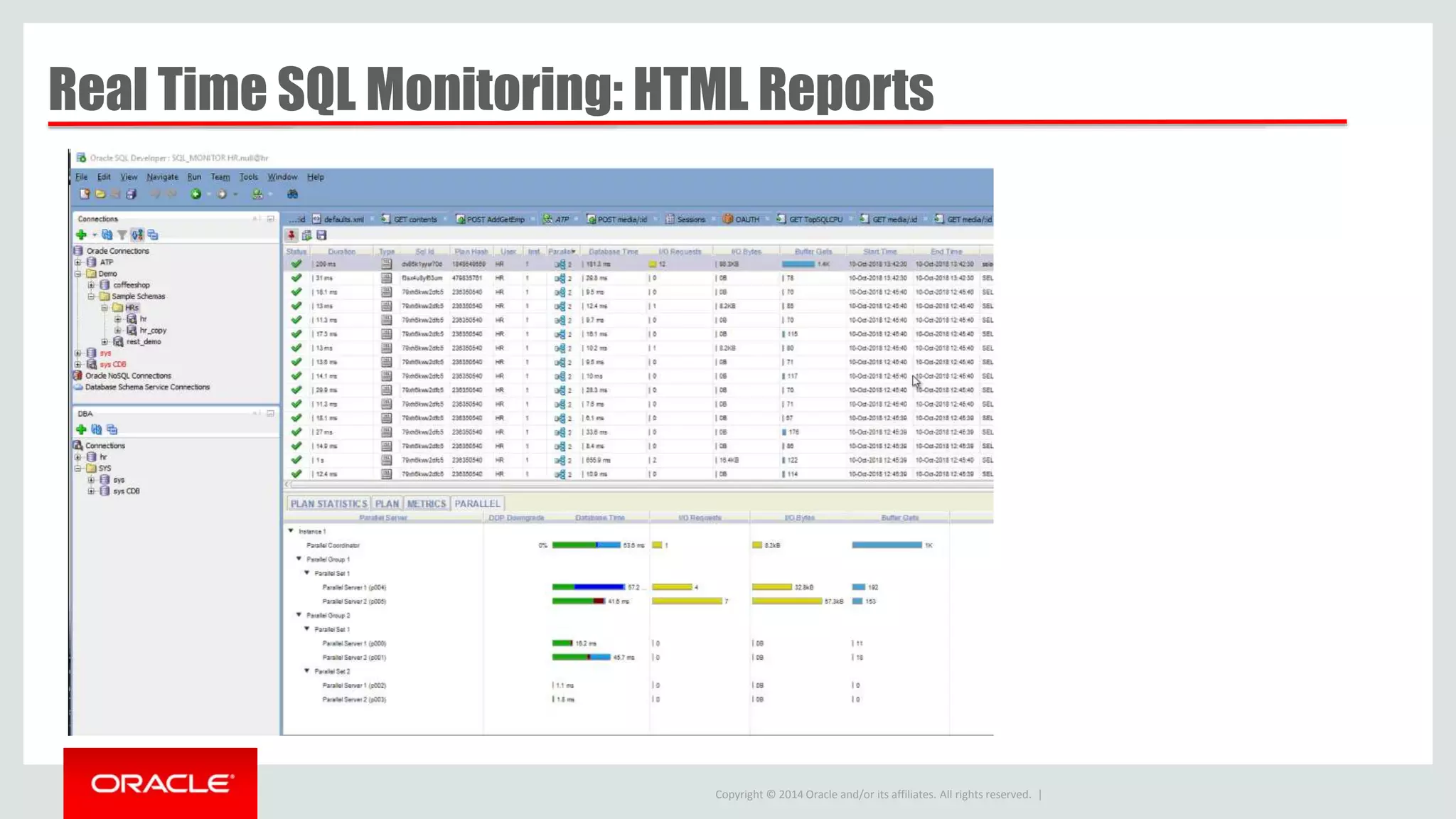Toggle the red pin icon on report toolbar
The image size is (1456, 819).
(x=291, y=235)
